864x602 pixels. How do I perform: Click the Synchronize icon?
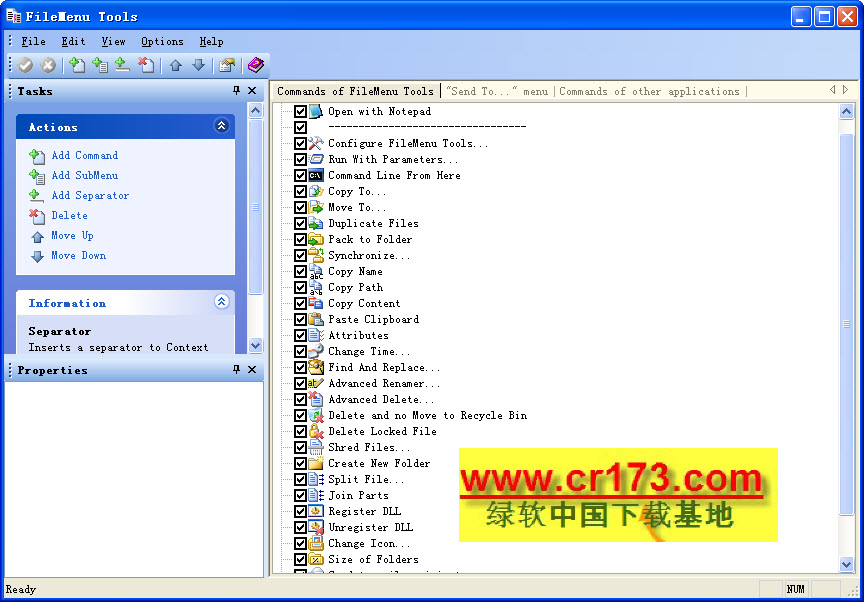click(316, 256)
